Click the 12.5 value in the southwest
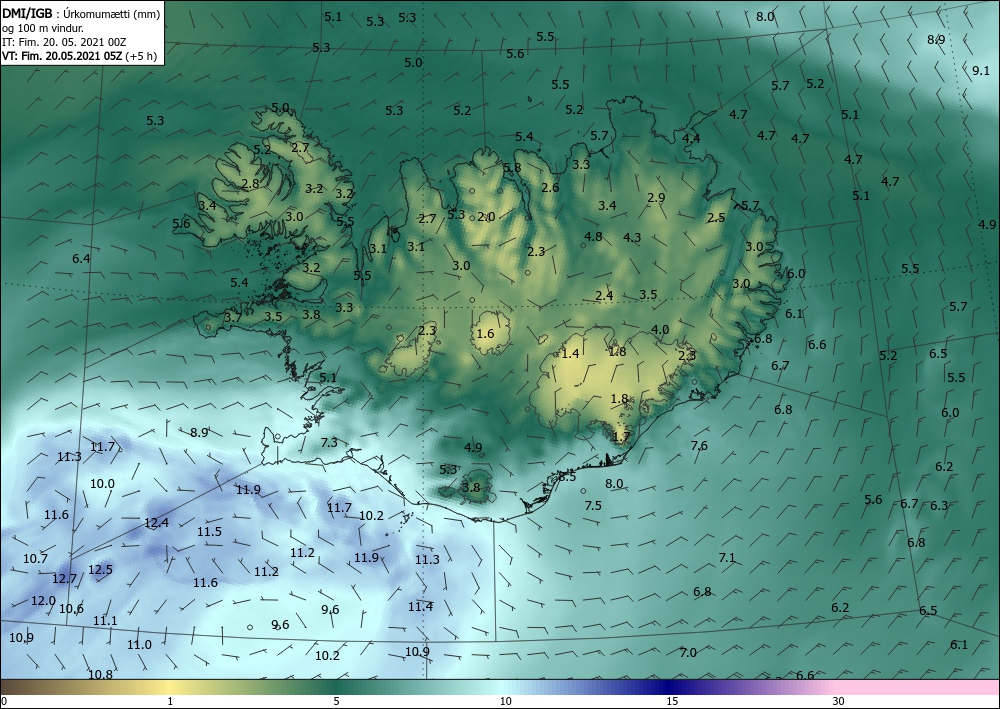 [100, 569]
